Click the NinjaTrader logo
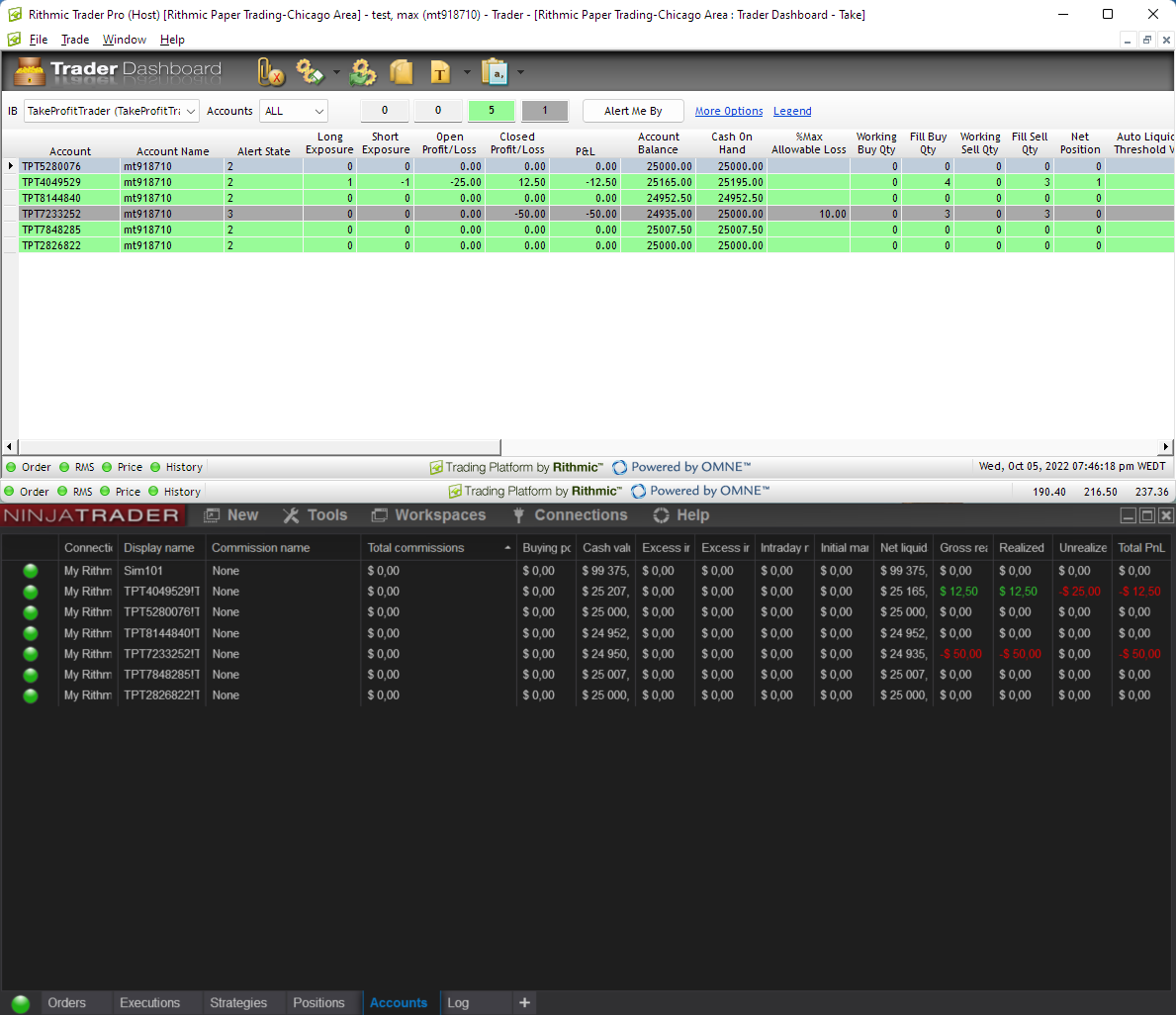The image size is (1176, 1015). (92, 515)
